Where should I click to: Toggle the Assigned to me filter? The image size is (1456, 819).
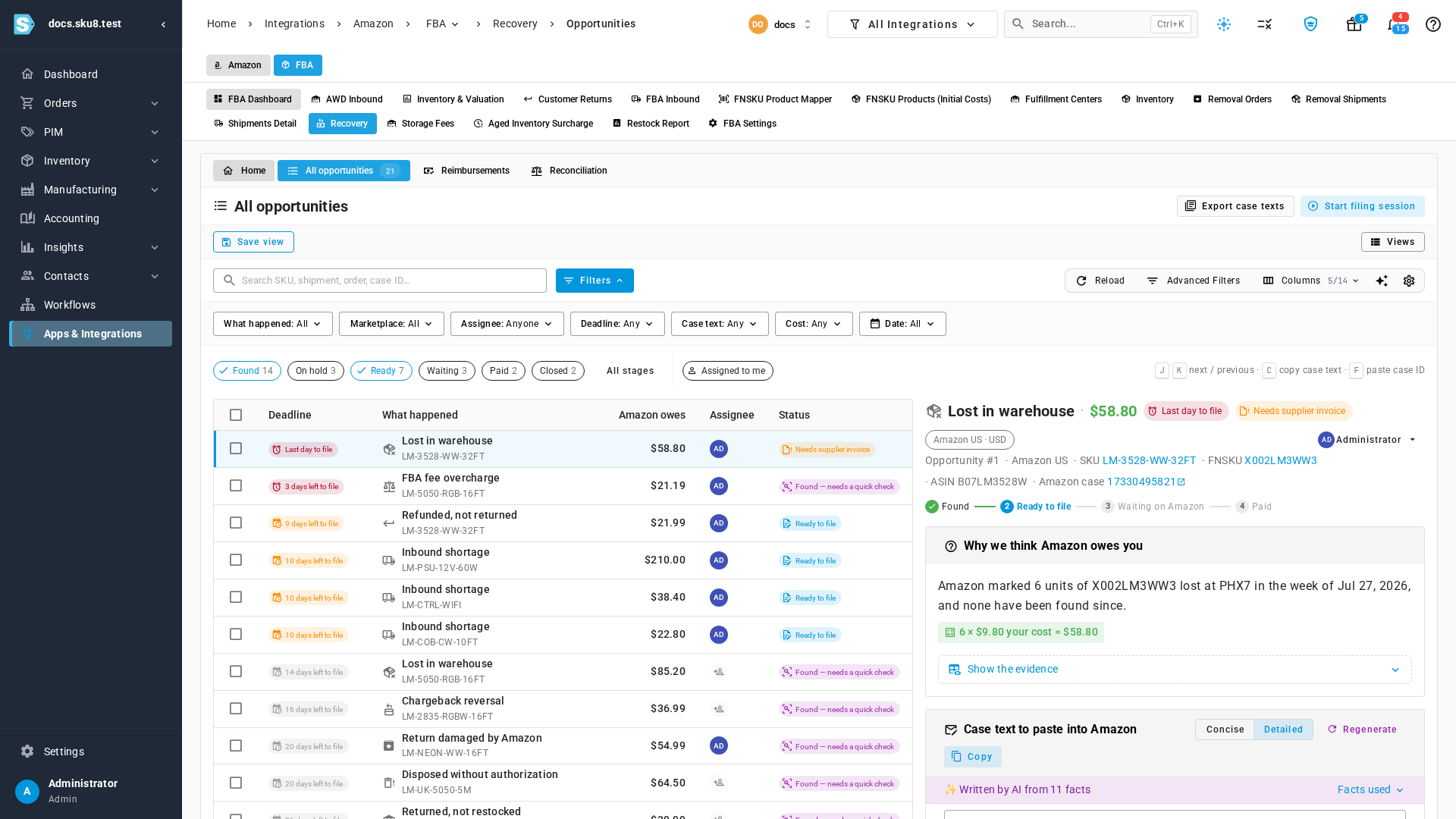pyautogui.click(x=727, y=371)
